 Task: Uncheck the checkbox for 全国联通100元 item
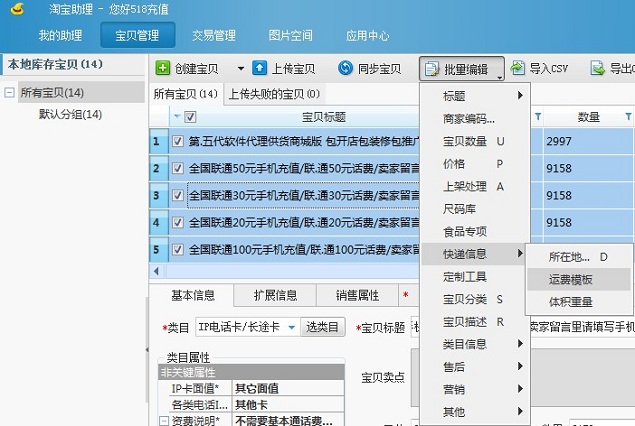click(x=178, y=250)
